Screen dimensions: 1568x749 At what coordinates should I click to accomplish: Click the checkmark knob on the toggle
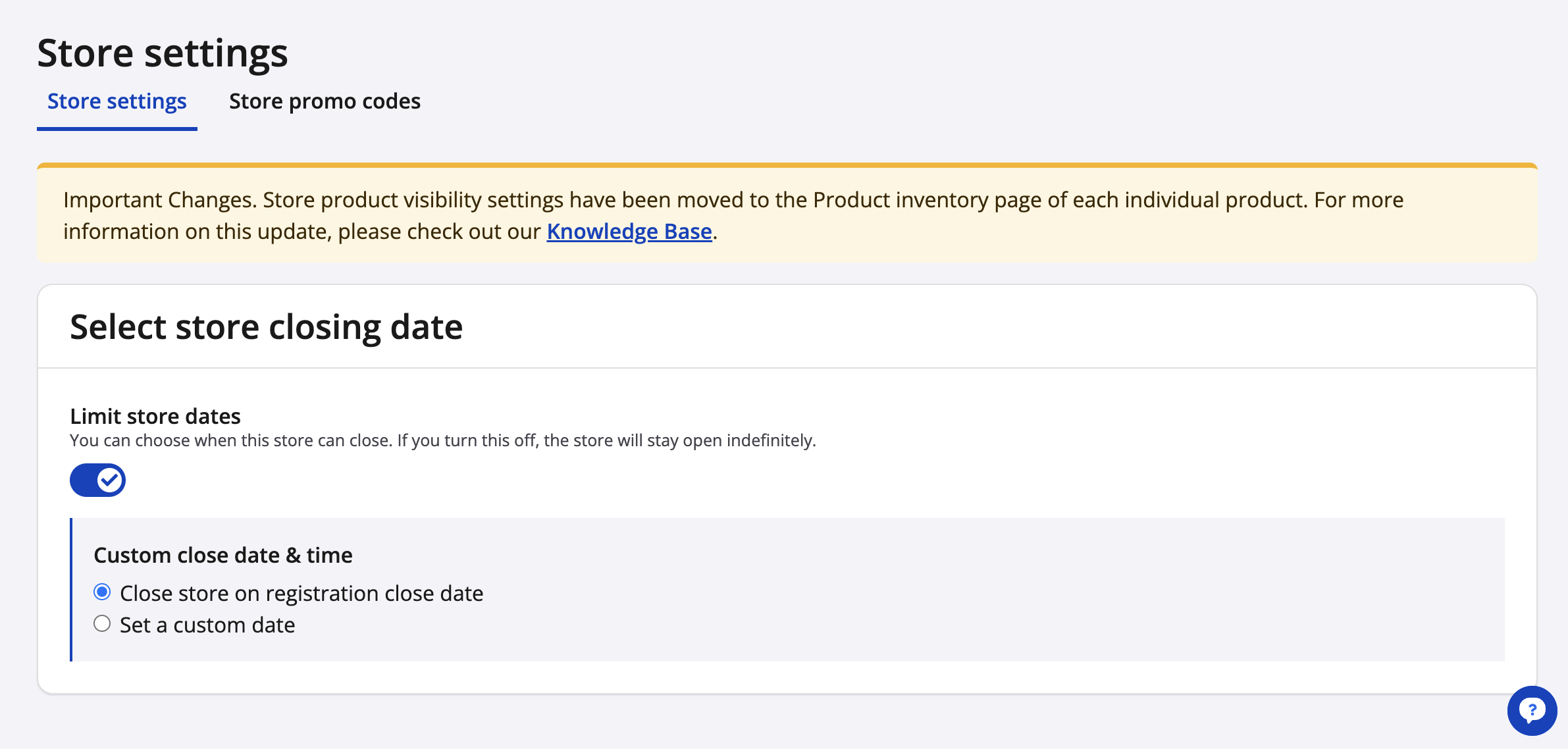[x=109, y=480]
